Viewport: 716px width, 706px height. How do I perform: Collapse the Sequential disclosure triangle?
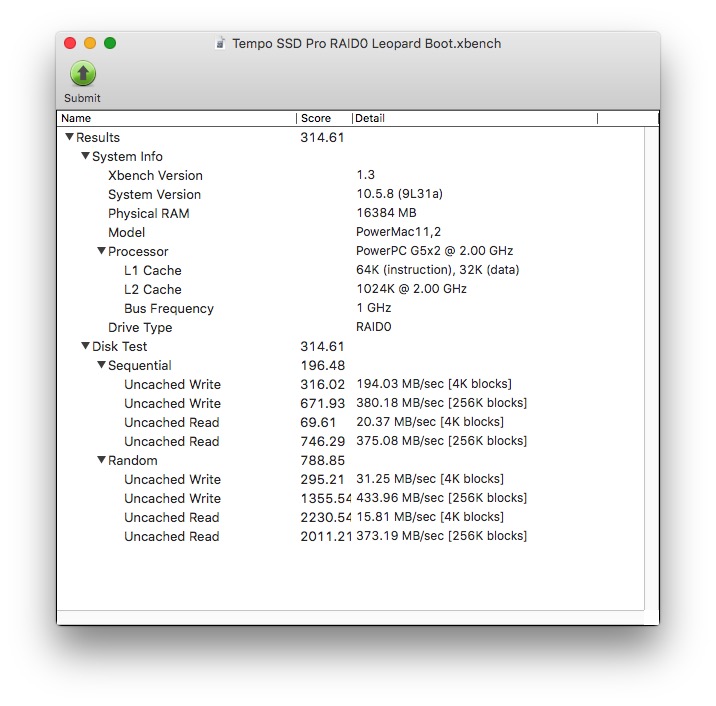[x=101, y=365]
